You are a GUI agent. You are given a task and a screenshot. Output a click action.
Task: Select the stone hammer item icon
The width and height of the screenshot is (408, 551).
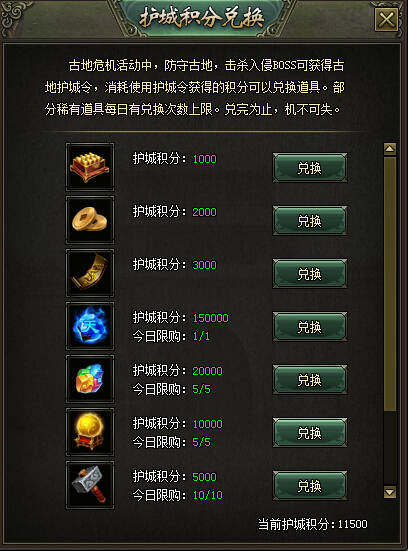(x=90, y=485)
